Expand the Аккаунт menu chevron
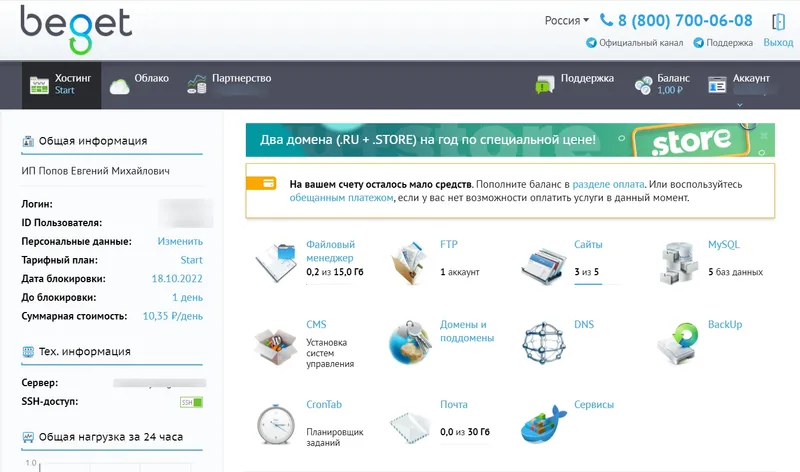Screen dimensions: 800x472 tap(739, 105)
